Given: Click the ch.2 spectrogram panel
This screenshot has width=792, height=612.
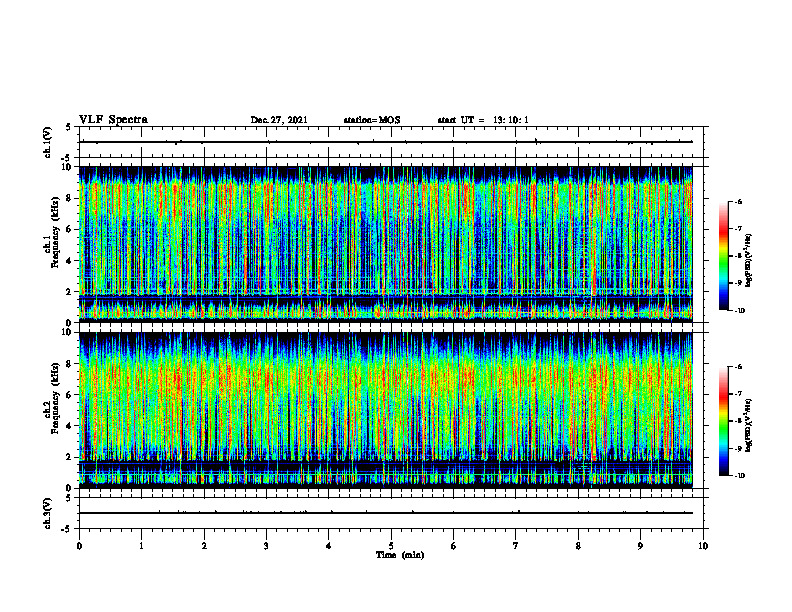Looking at the screenshot, I should click(385, 410).
